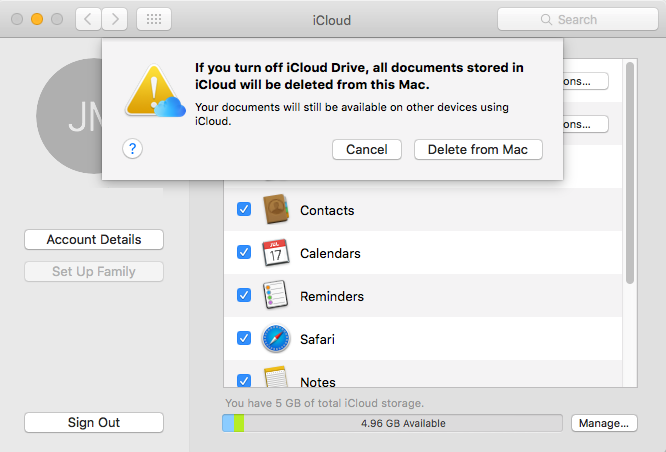Click the Reminders label
Image resolution: width=666 pixels, height=452 pixels.
click(332, 296)
